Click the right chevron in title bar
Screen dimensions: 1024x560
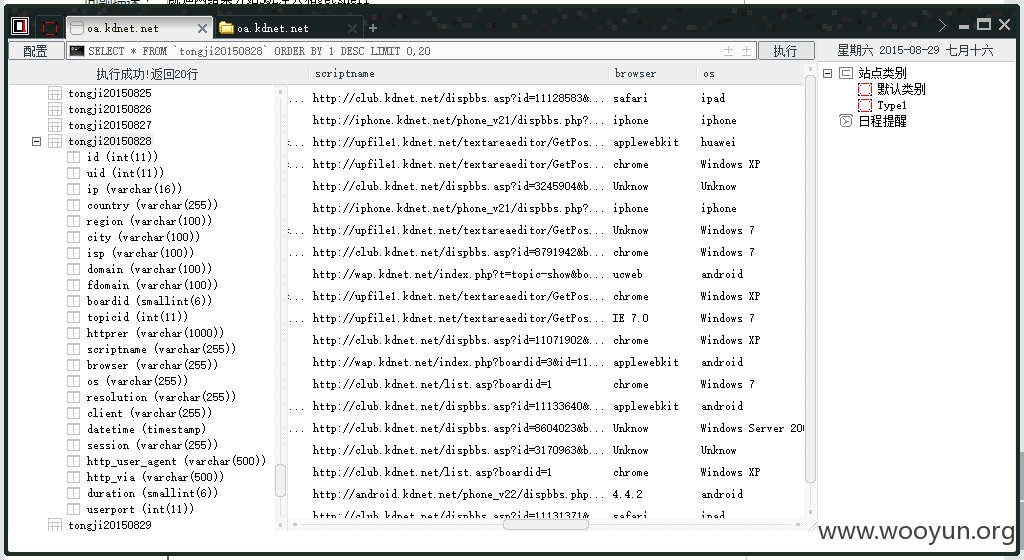click(942, 25)
